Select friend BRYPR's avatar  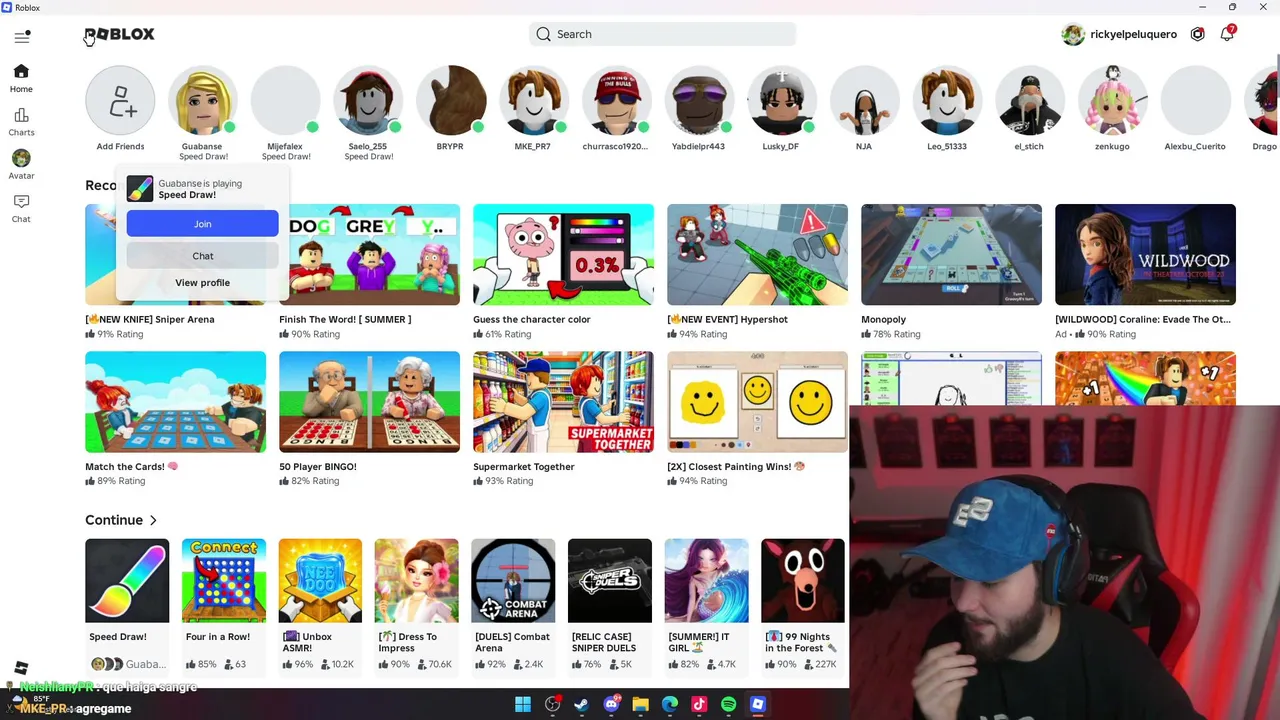[451, 100]
